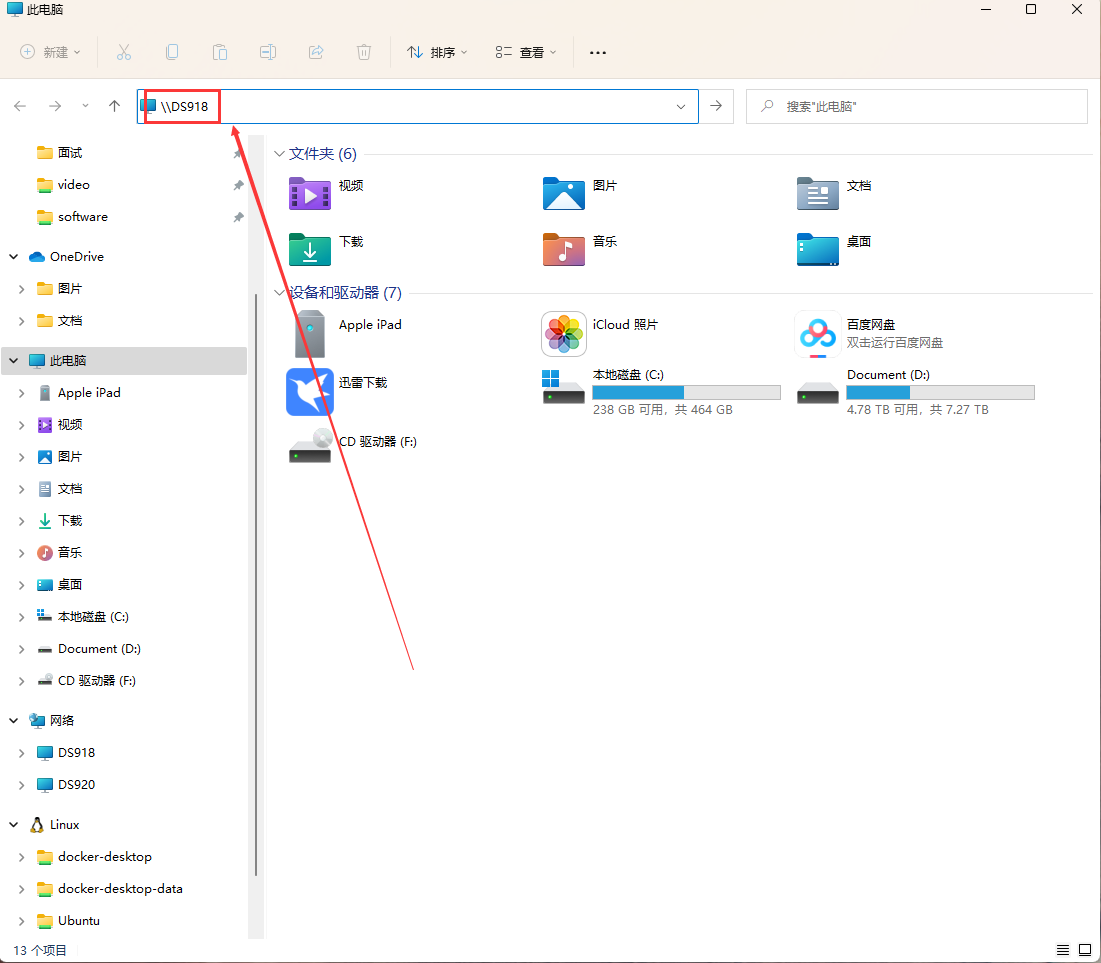Screen dimensions: 1101x963
Task: Switch to details view via status bar toggle
Action: (x=1063, y=949)
